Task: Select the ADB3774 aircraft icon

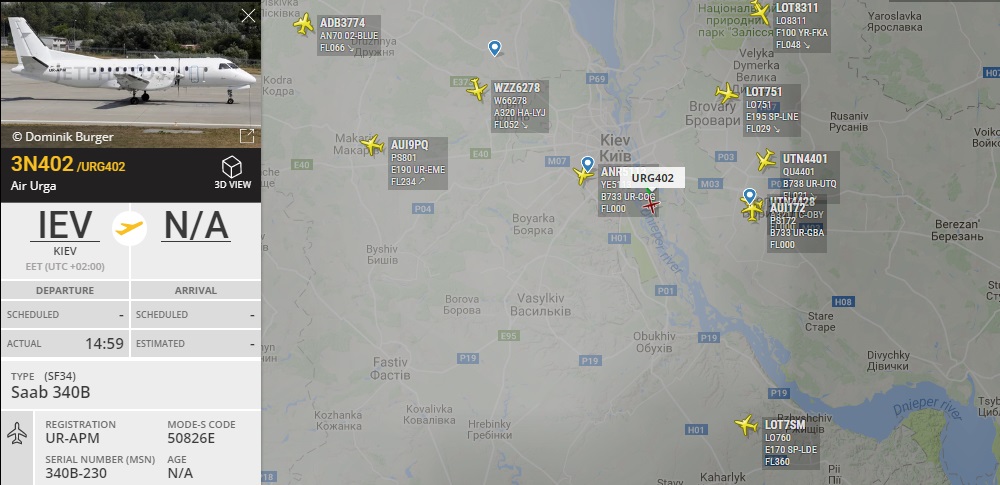Action: click(x=304, y=24)
